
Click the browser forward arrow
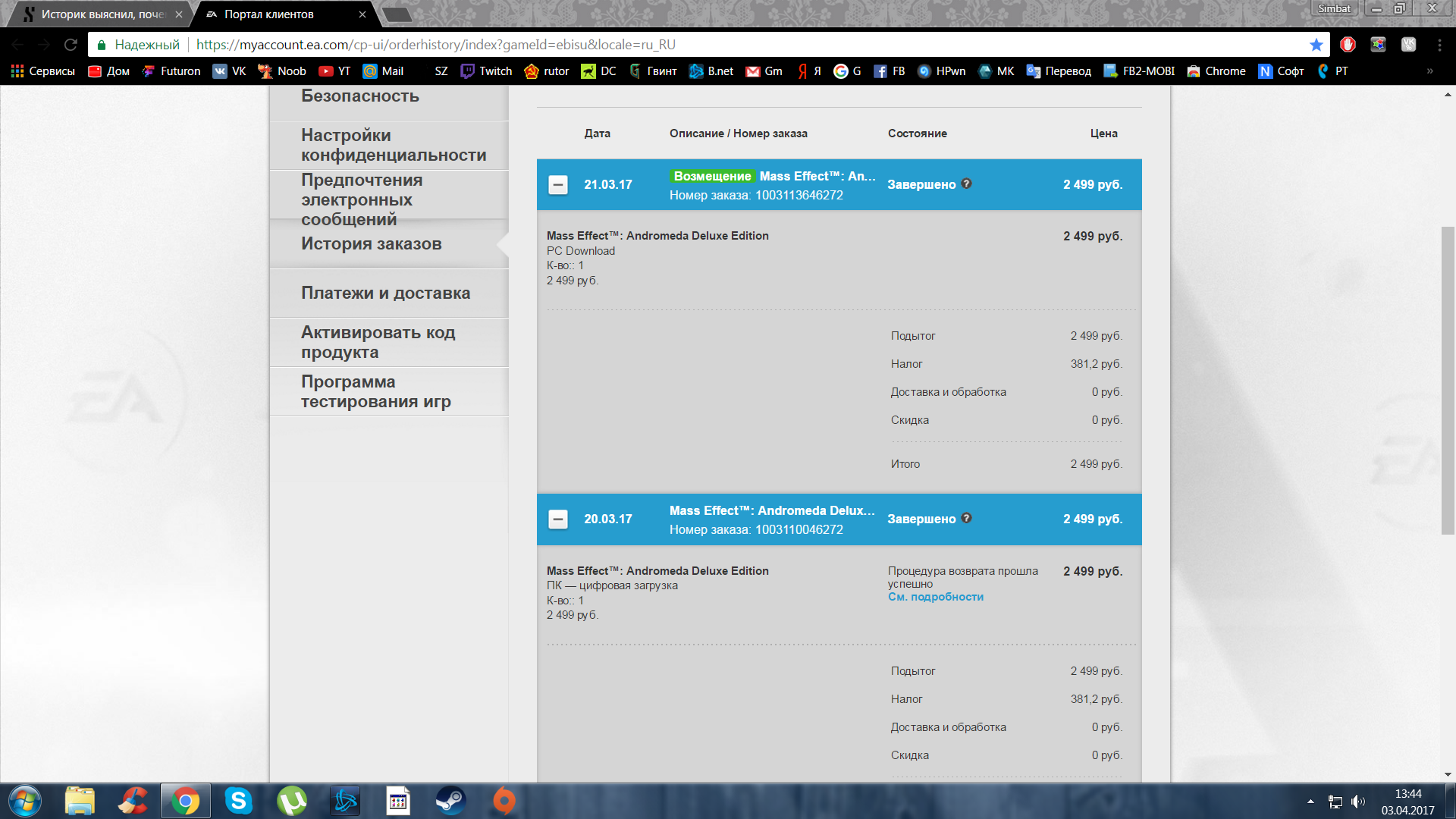coord(44,45)
